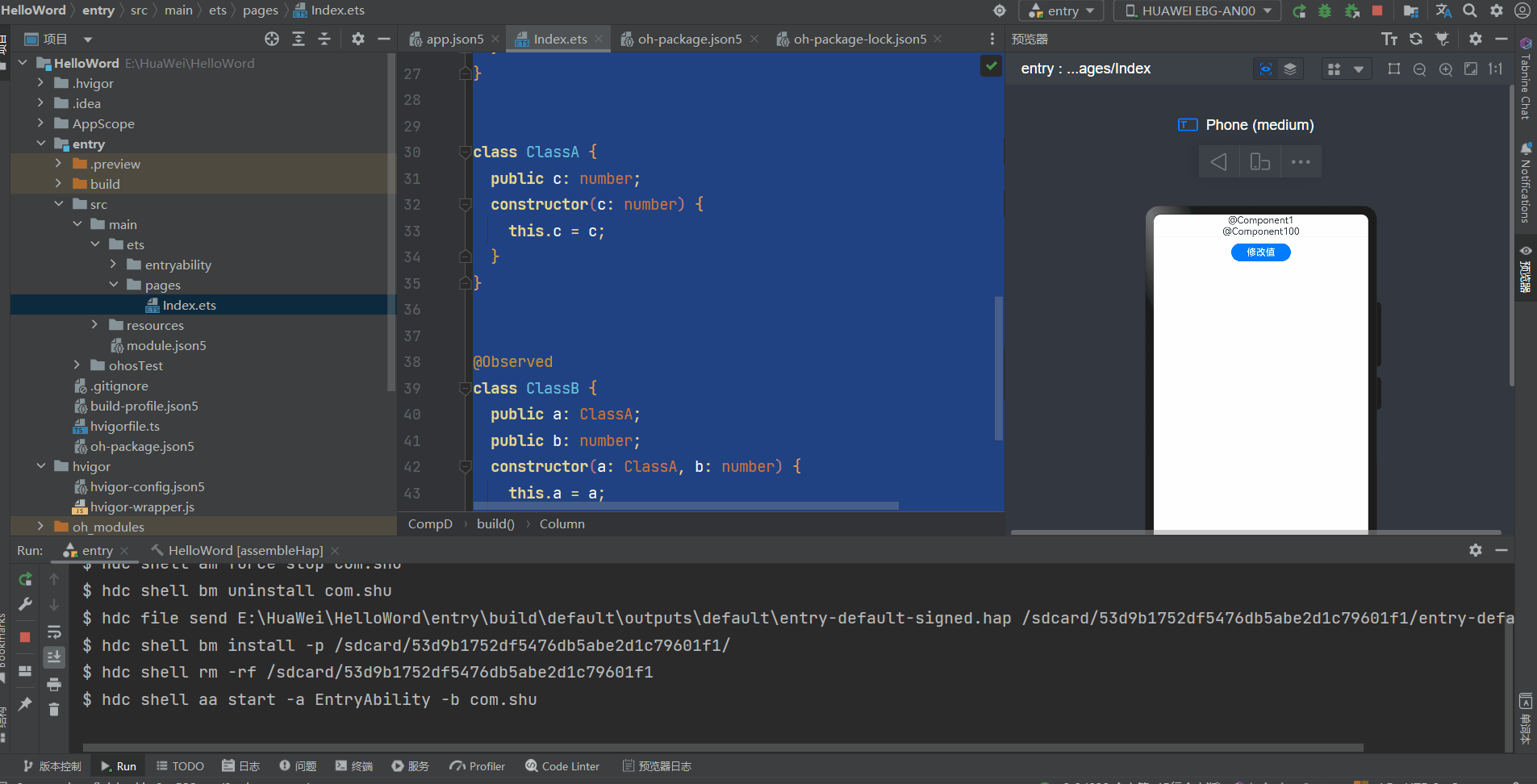
Task: Zoom in the preview
Action: pyautogui.click(x=1446, y=69)
